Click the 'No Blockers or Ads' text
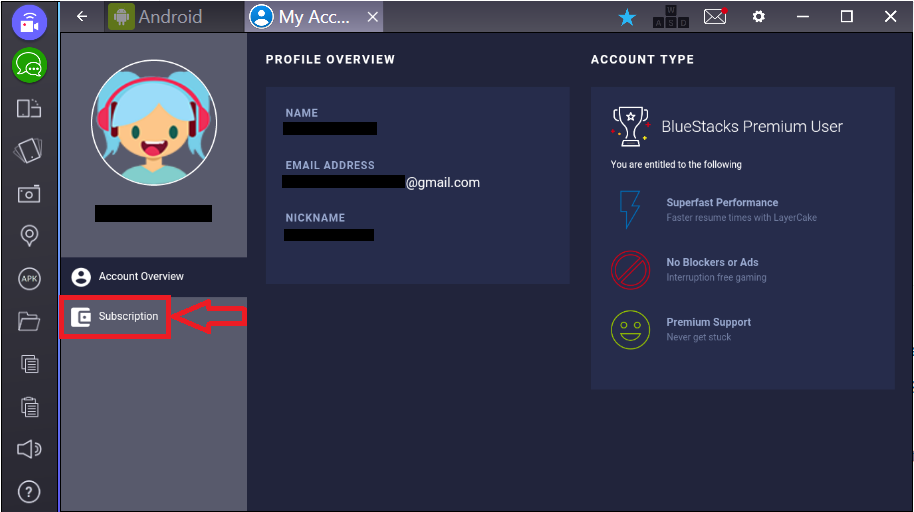 point(712,262)
